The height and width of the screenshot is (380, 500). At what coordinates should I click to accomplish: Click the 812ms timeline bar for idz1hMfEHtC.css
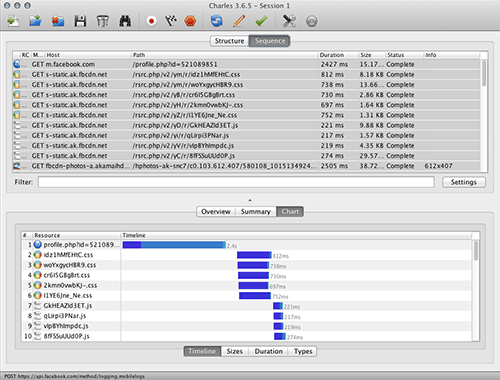coord(254,255)
